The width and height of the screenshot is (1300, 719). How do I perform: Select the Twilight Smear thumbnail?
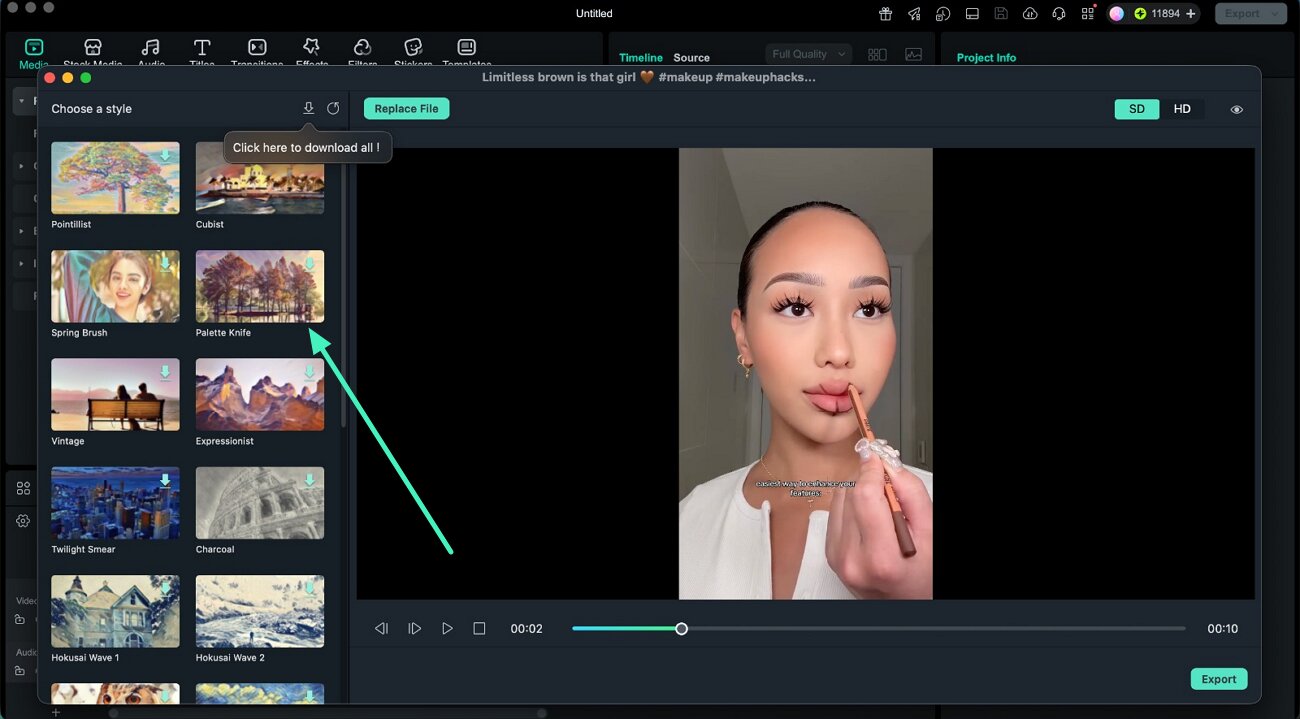point(116,503)
